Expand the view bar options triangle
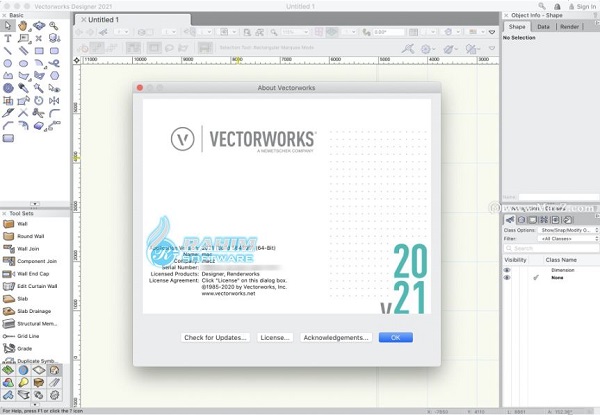The width and height of the screenshot is (600, 415). 492,32
